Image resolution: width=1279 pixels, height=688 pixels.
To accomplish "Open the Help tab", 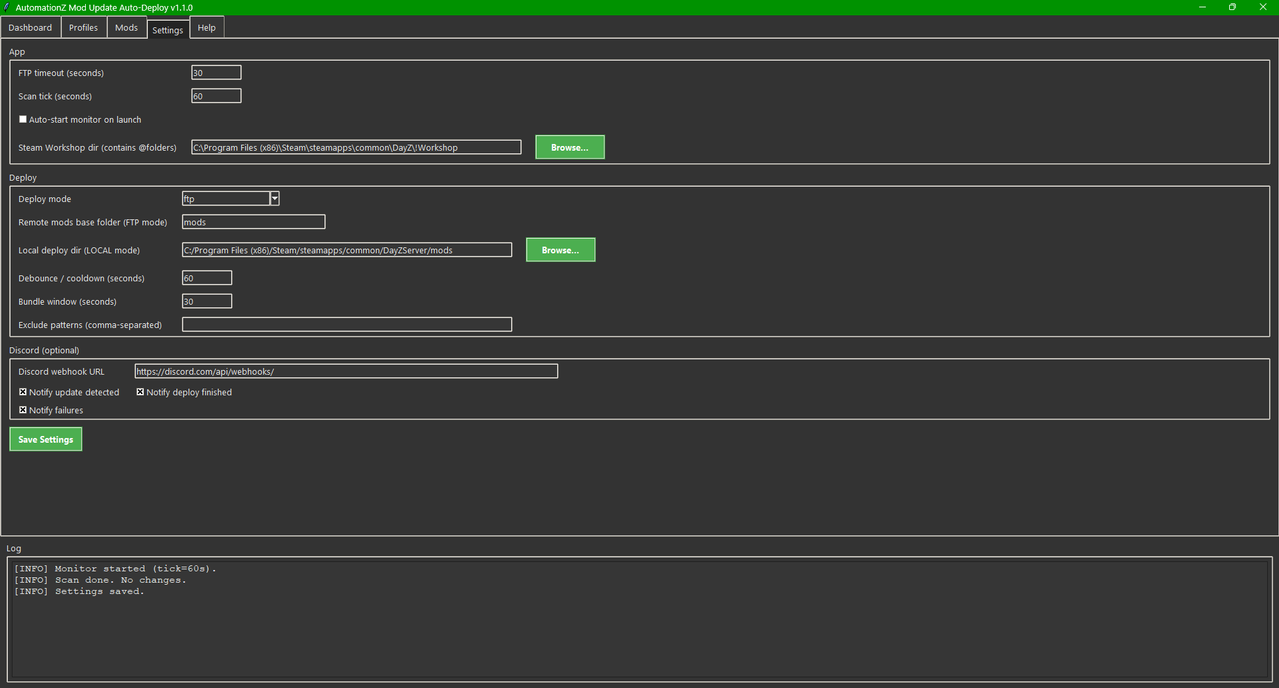I will [207, 28].
